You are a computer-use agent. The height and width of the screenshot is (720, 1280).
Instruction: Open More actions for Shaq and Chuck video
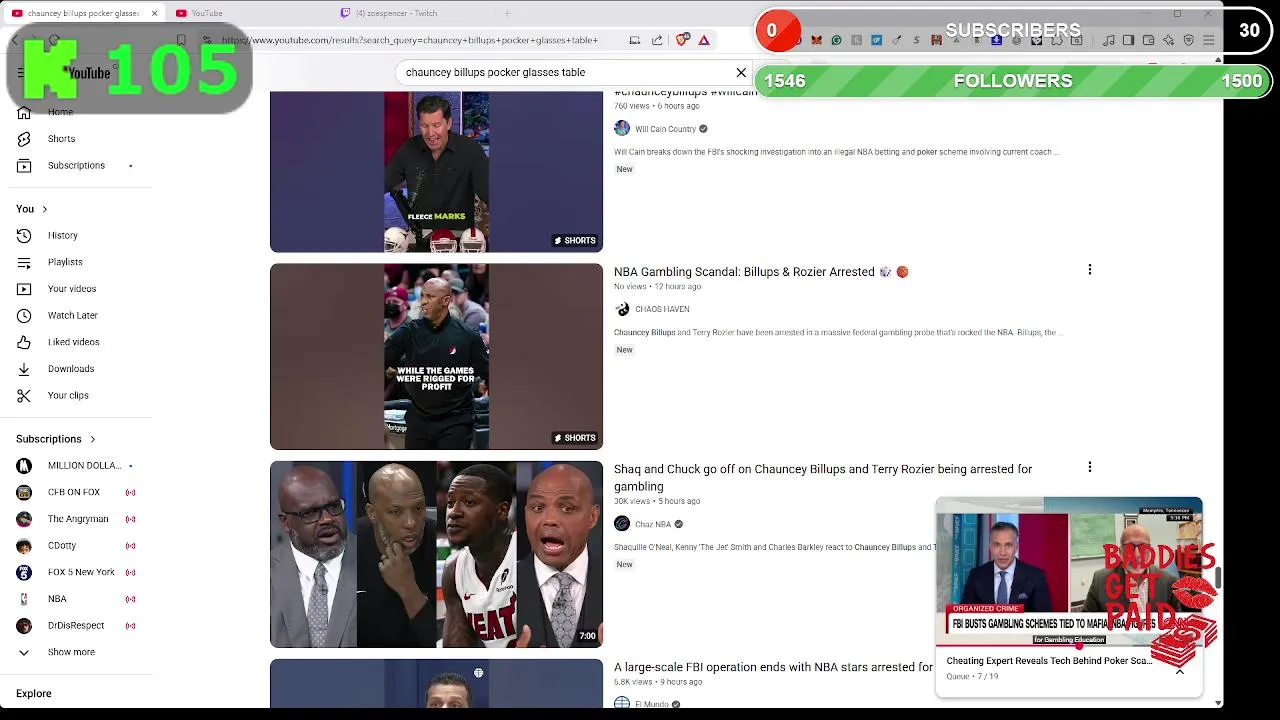[1089, 467]
